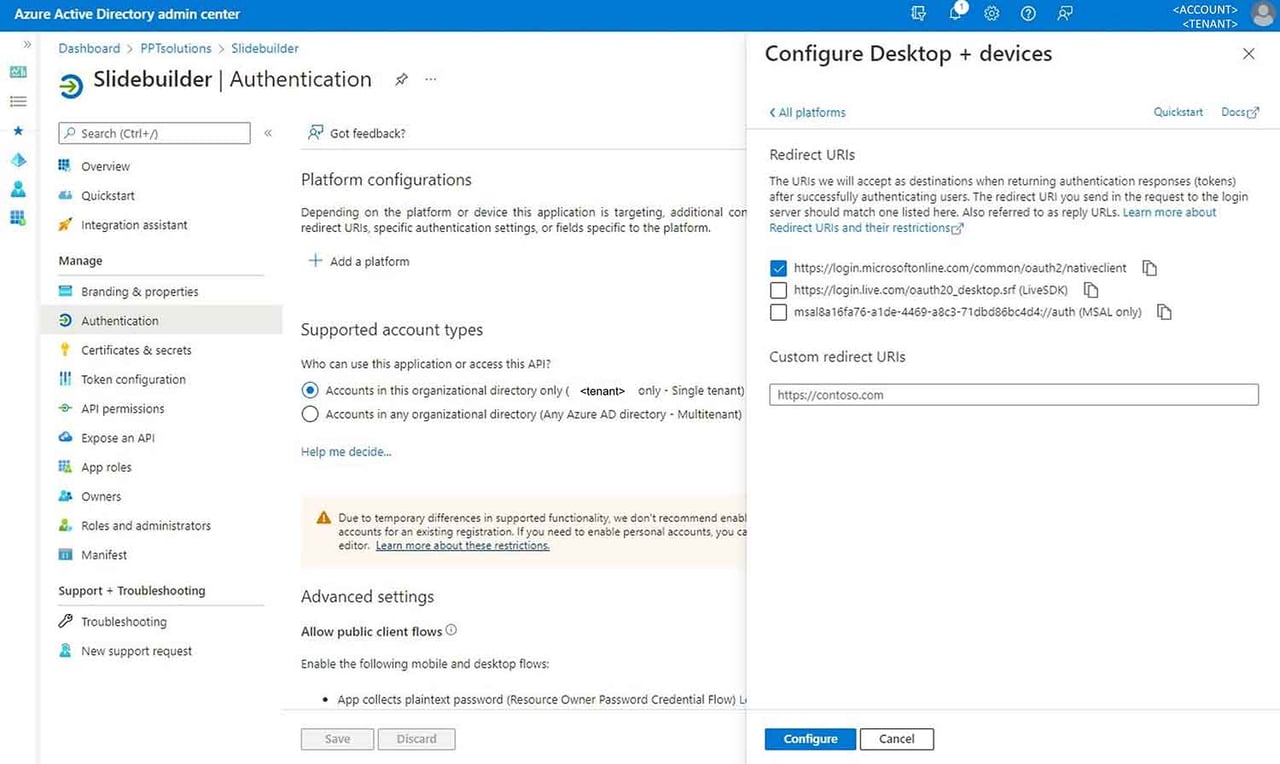The height and width of the screenshot is (764, 1280).
Task: Open Dashboard icon in left rail
Action: click(18, 72)
